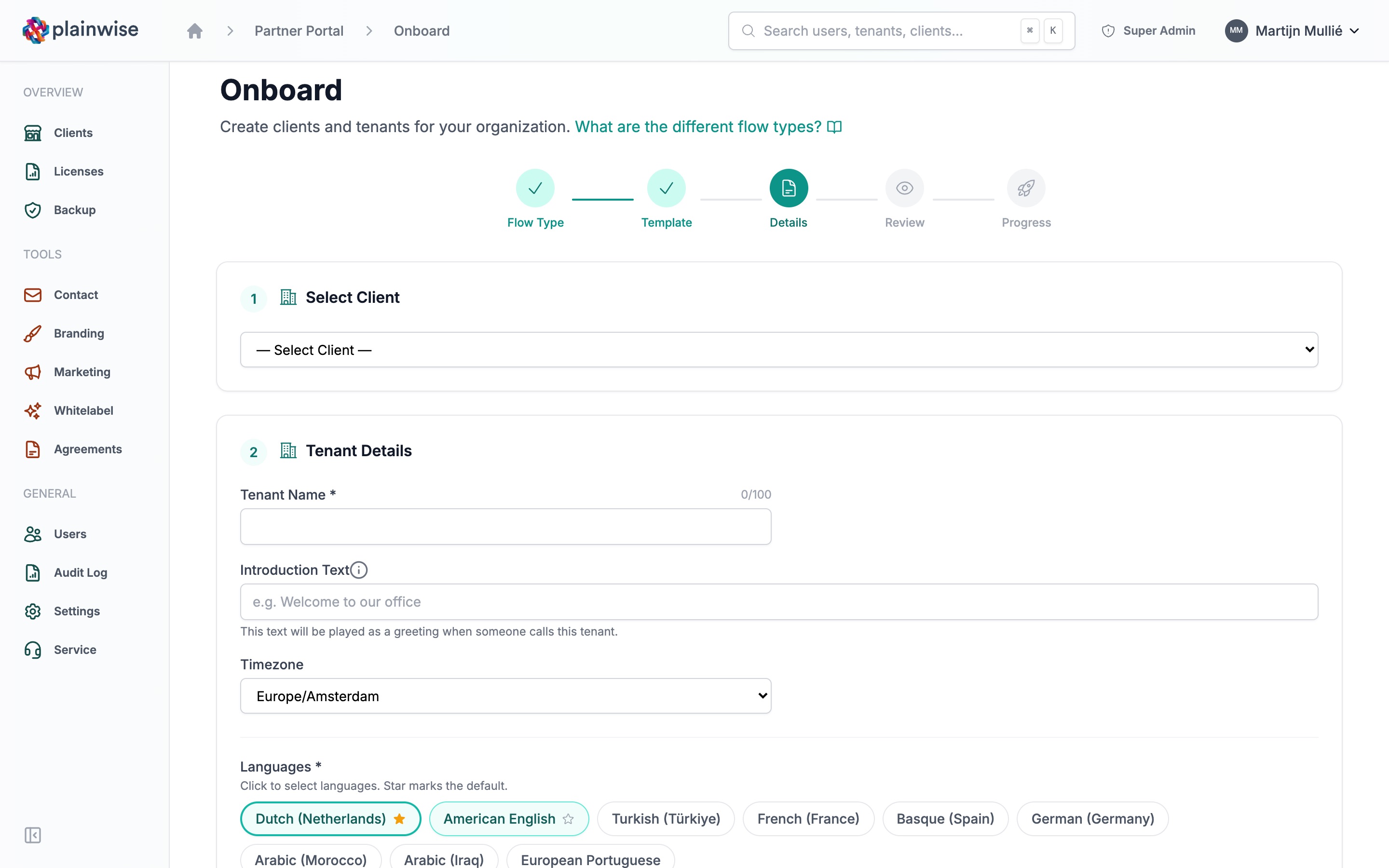
Task: Select the German (Germany) language
Action: coord(1092,819)
